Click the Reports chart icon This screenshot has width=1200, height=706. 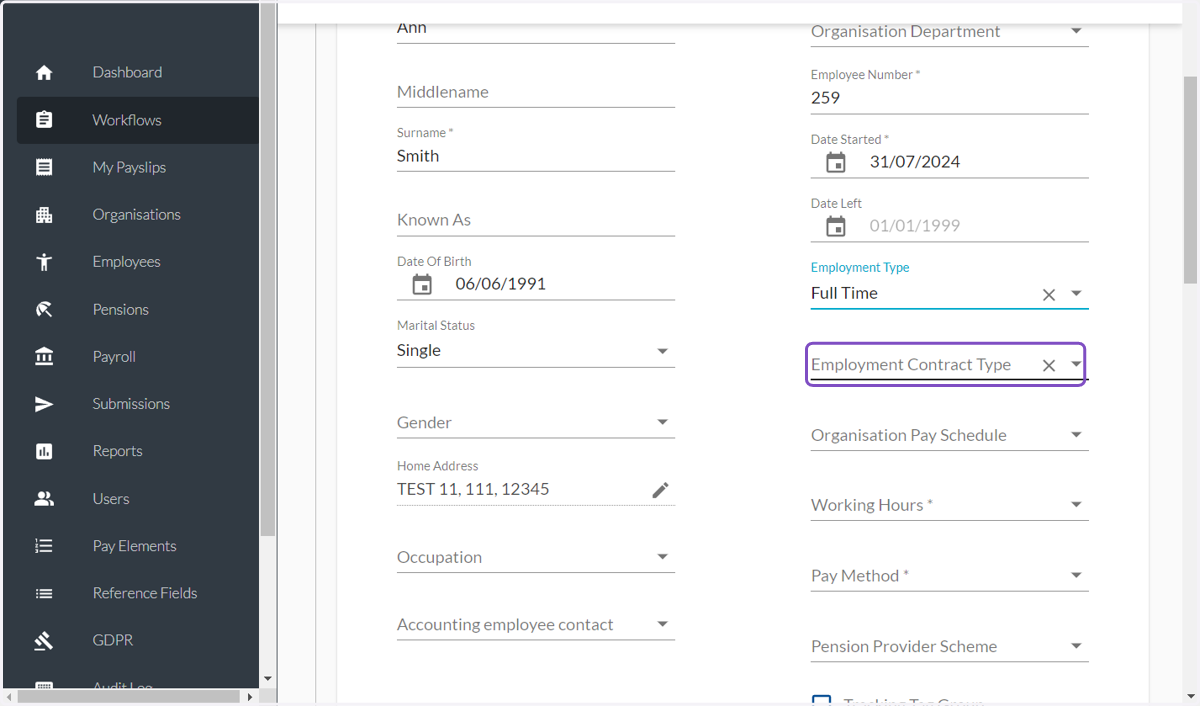pyautogui.click(x=44, y=452)
